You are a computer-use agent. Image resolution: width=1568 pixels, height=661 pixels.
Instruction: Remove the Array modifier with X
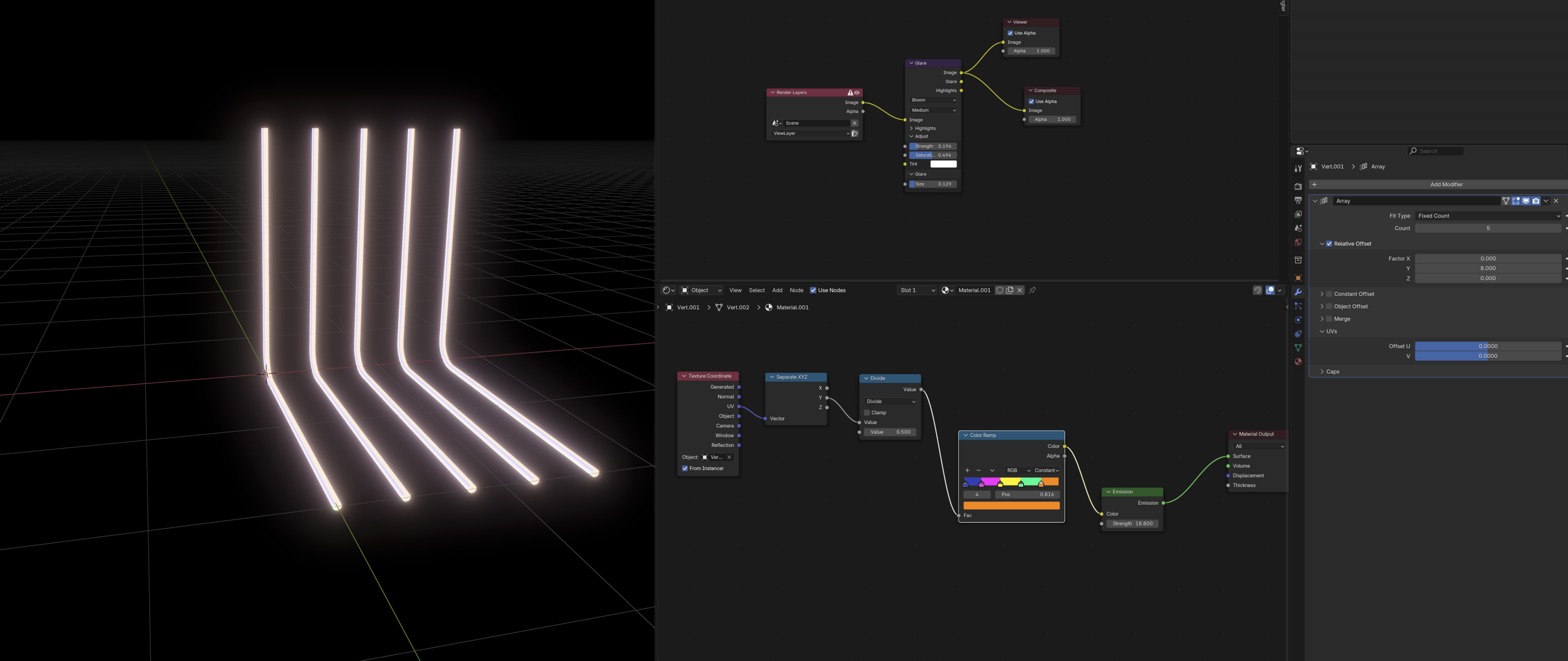(1557, 201)
